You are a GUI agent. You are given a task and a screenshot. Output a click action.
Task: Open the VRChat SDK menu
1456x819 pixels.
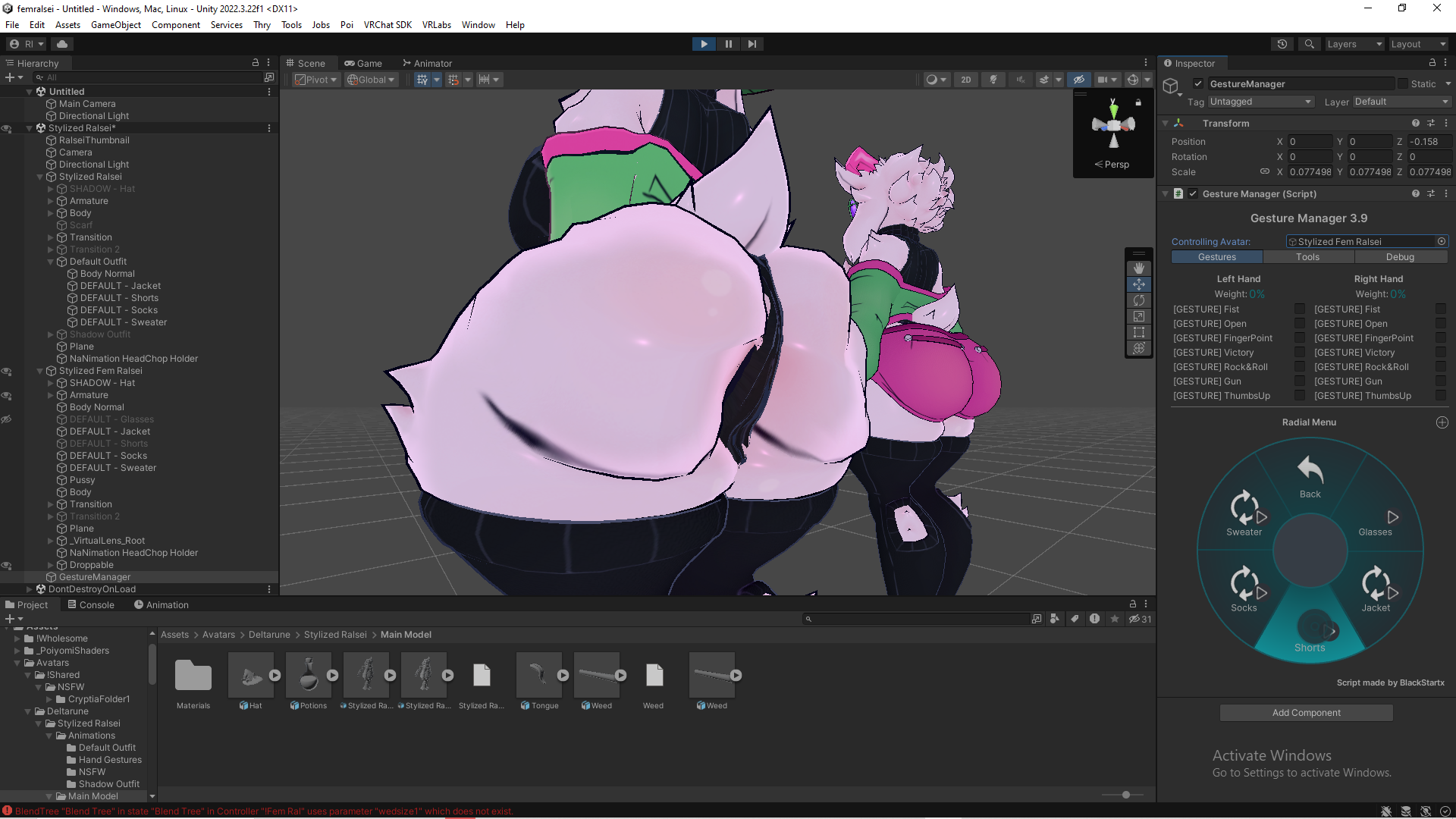(388, 25)
